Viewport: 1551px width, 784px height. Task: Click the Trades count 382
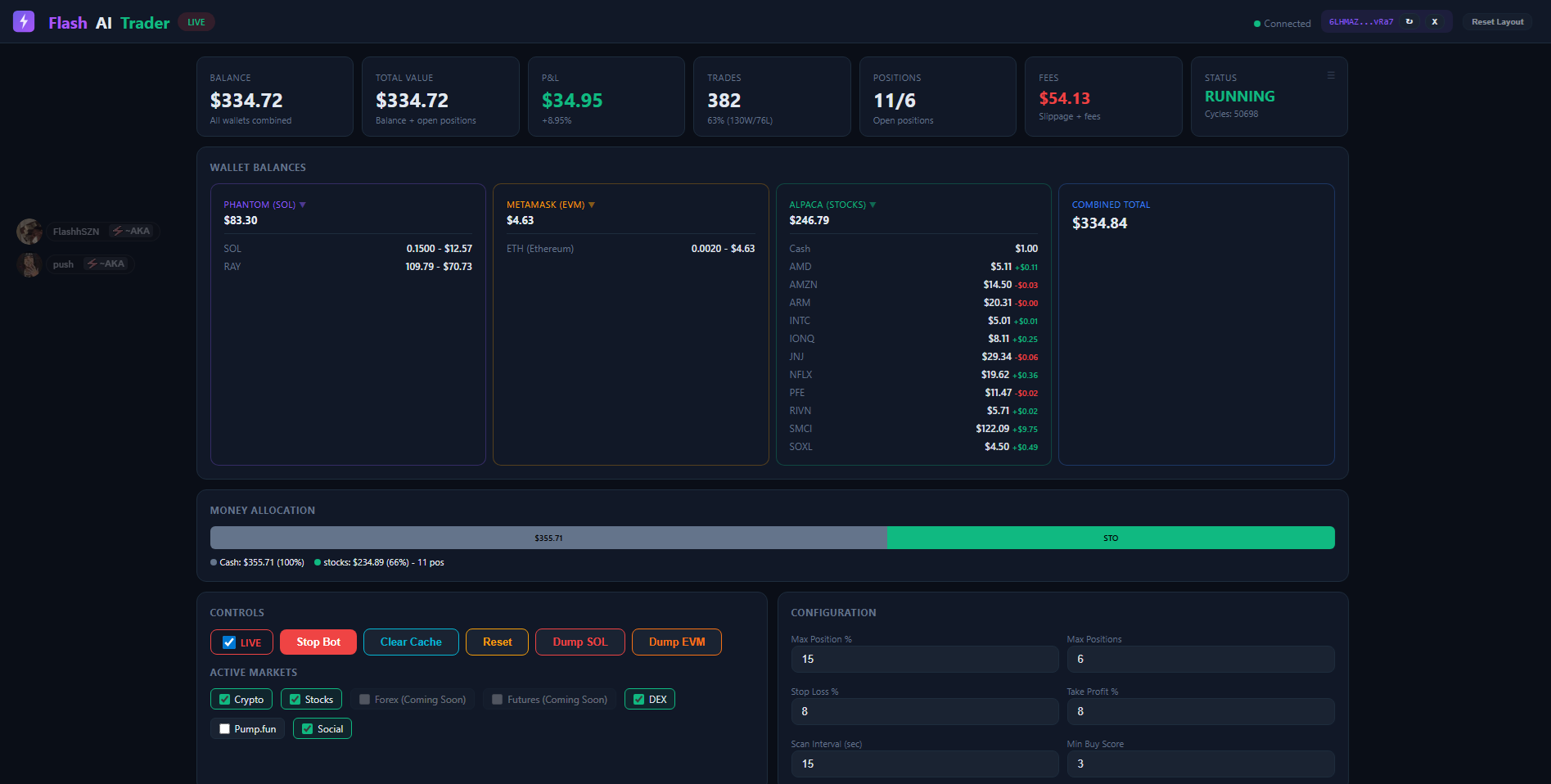tap(724, 101)
